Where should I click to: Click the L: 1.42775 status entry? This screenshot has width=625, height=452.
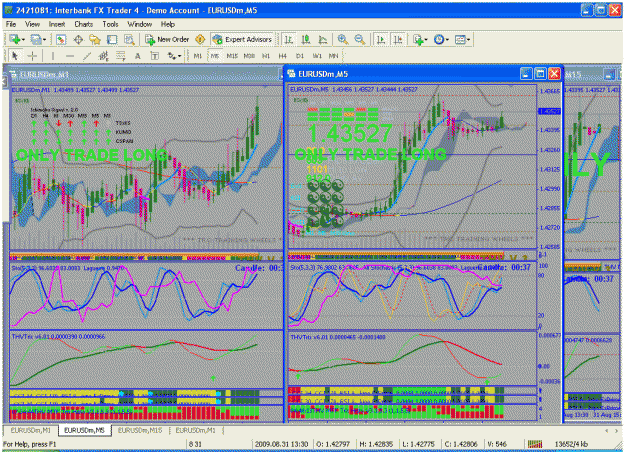coord(419,444)
